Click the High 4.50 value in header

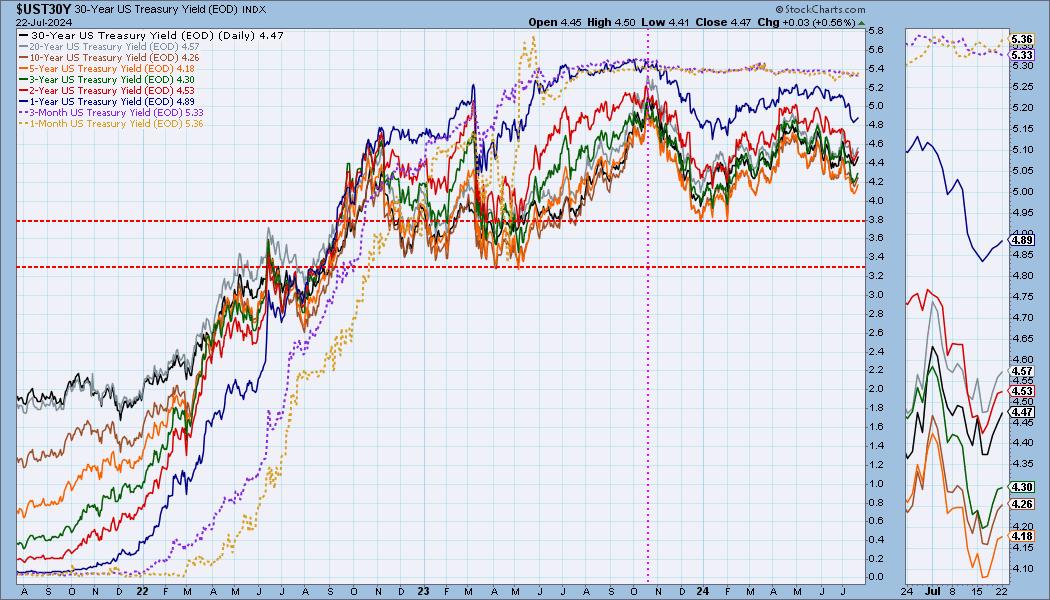(611, 22)
